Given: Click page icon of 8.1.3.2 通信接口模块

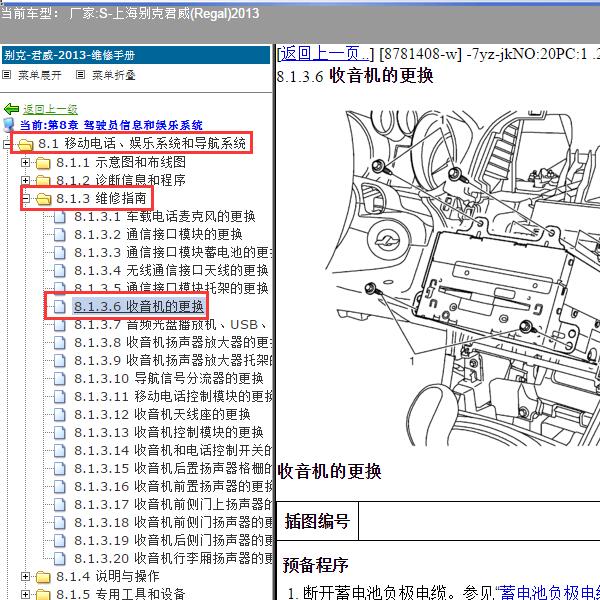Looking at the screenshot, I should pos(60,235).
